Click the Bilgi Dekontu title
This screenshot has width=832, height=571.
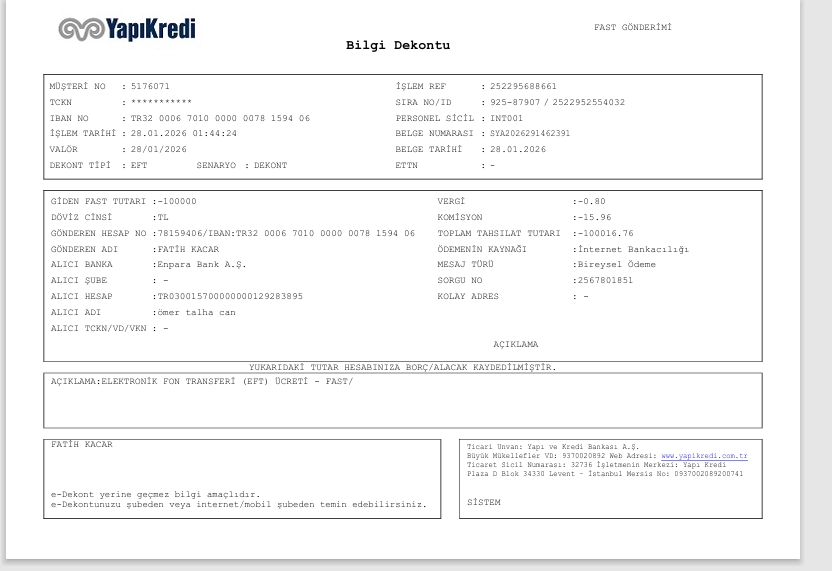click(x=398, y=45)
